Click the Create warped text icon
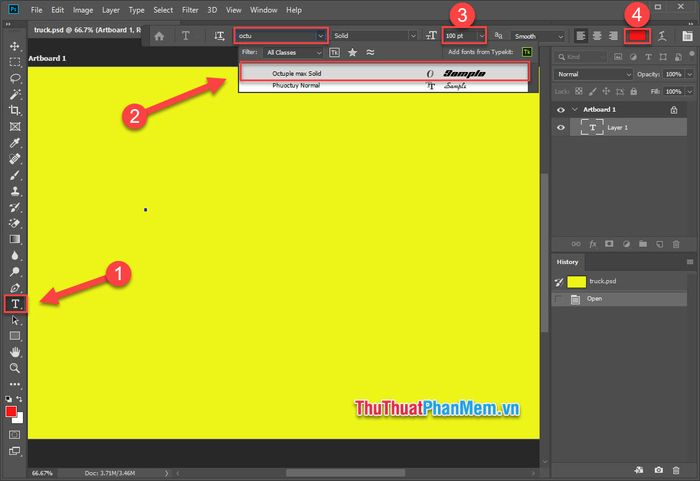Image resolution: width=700 pixels, height=481 pixels. click(659, 35)
